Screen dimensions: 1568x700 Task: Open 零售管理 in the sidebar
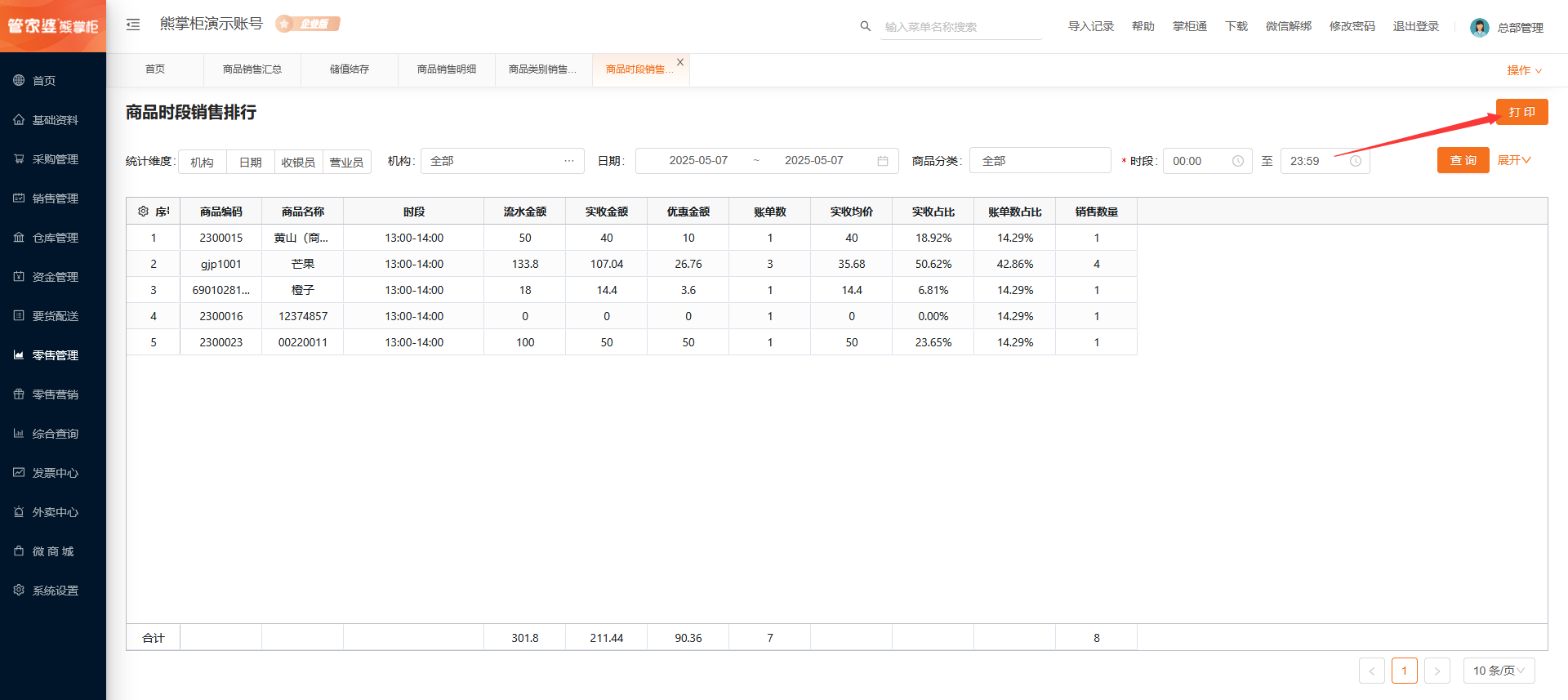55,355
